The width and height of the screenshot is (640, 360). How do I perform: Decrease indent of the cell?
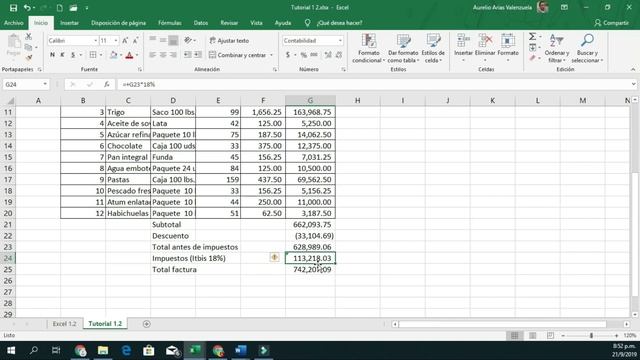(x=188, y=55)
